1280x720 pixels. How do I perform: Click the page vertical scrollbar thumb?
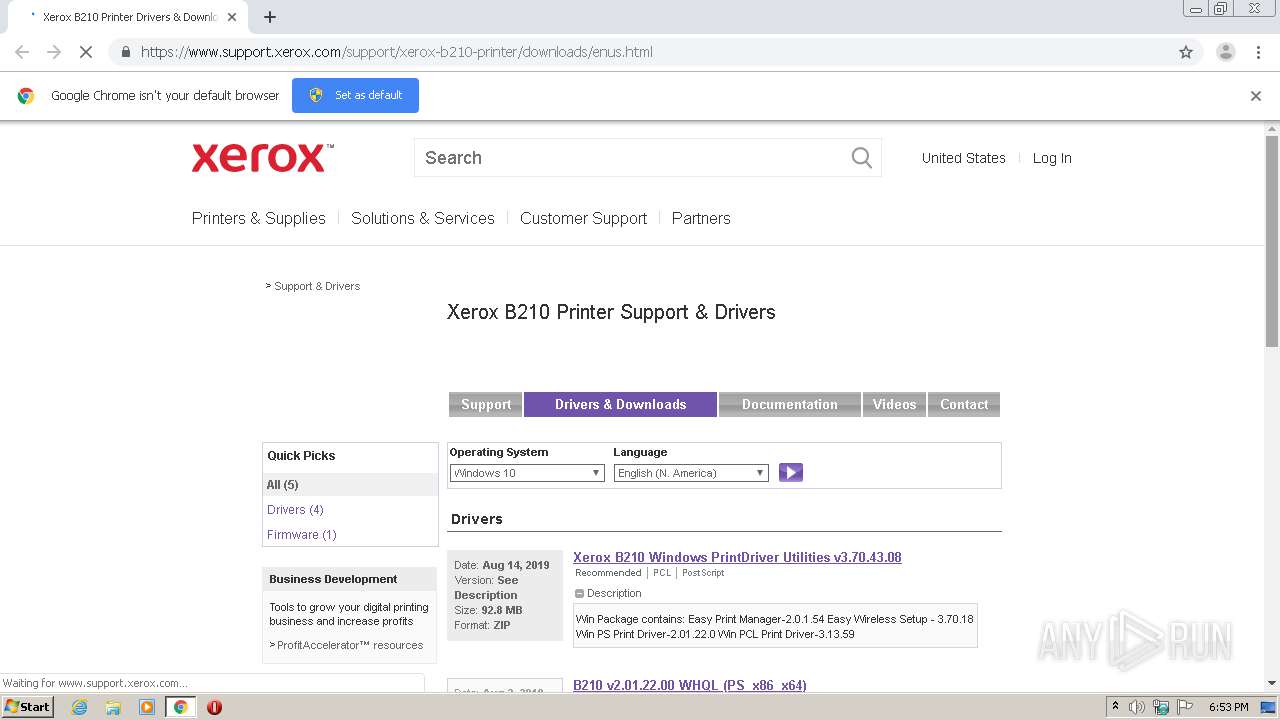tap(1272, 240)
